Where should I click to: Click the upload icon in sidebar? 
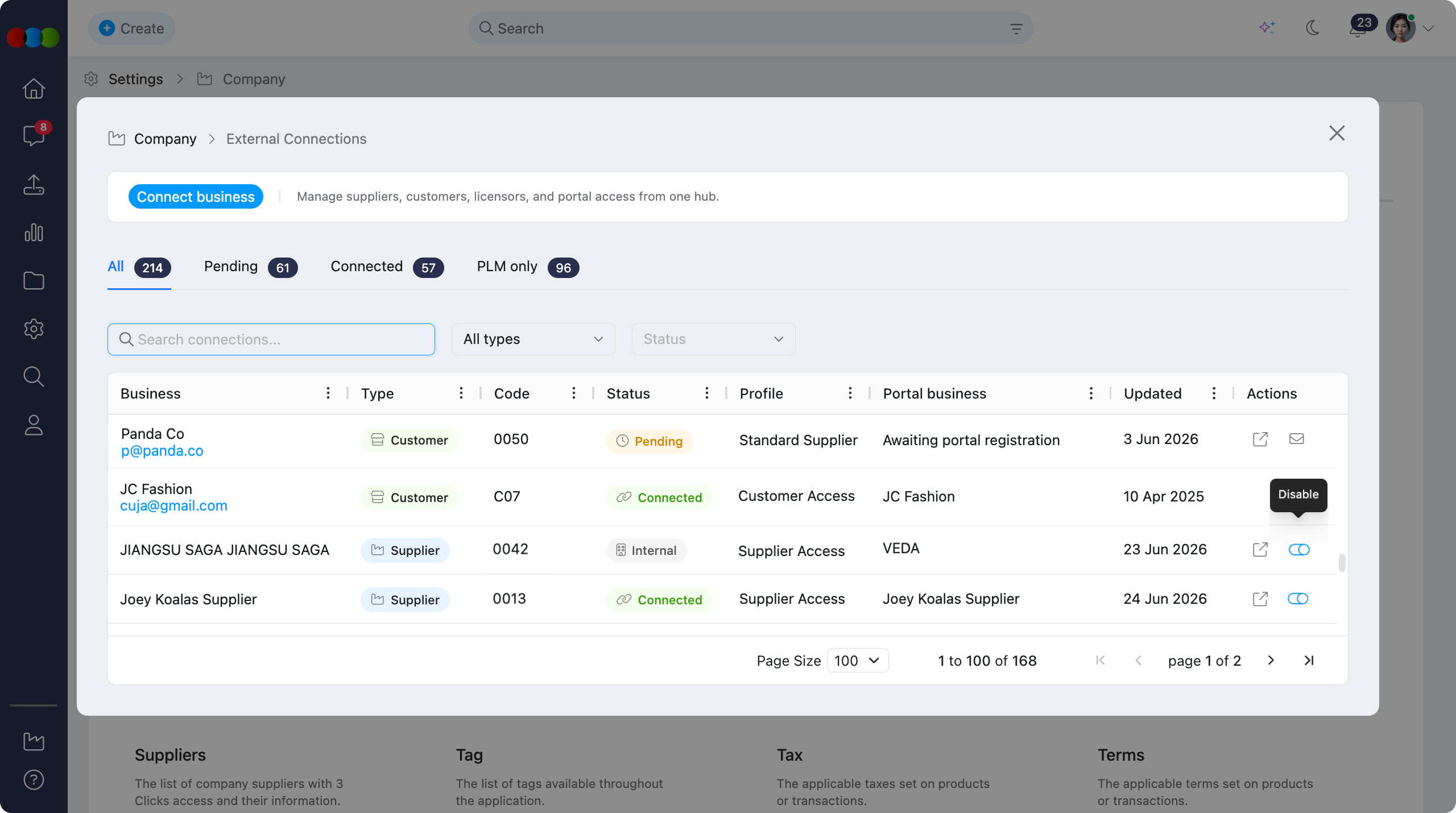coord(34,184)
